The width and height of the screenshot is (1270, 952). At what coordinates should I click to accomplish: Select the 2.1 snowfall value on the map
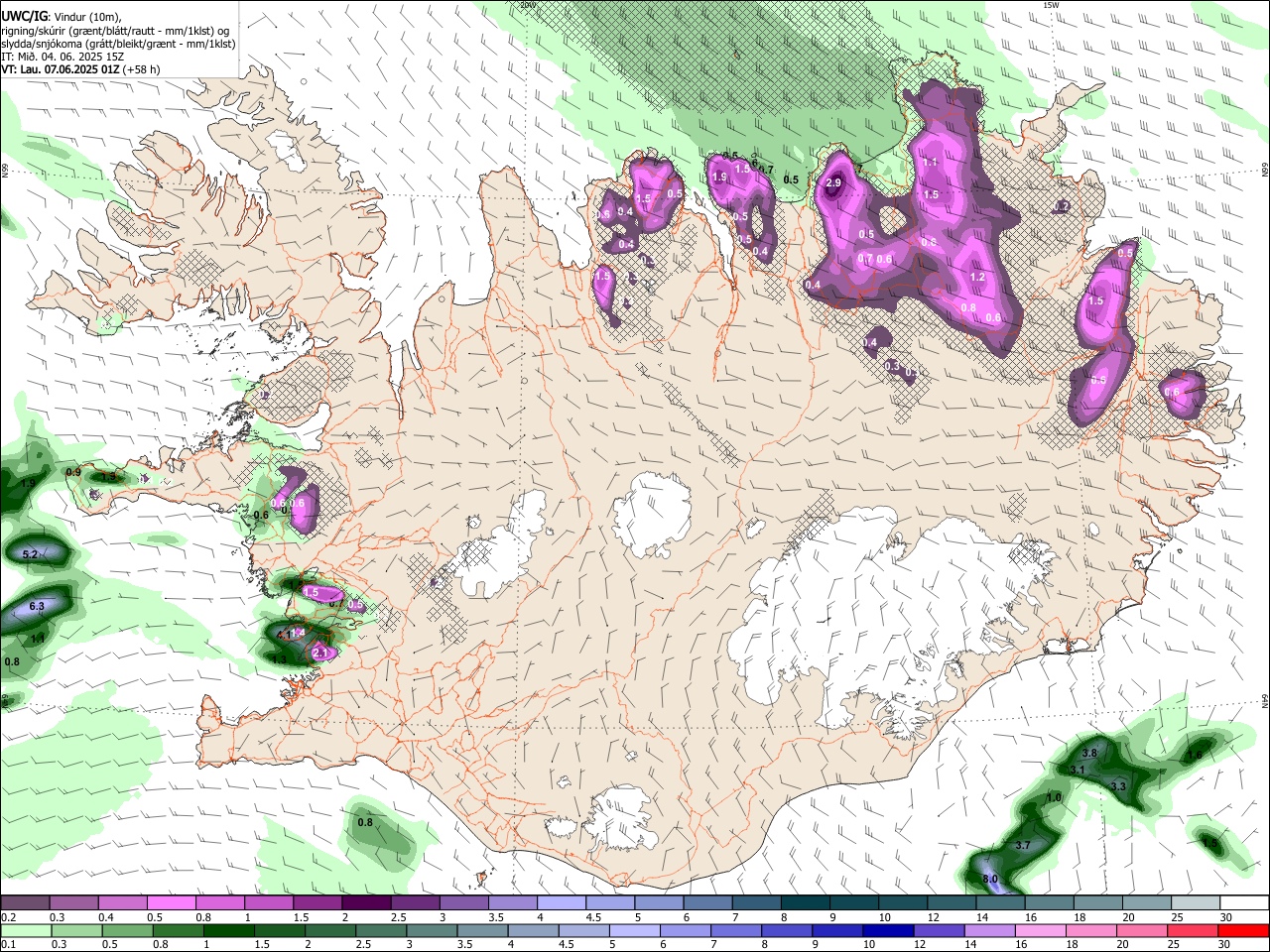pos(319,653)
